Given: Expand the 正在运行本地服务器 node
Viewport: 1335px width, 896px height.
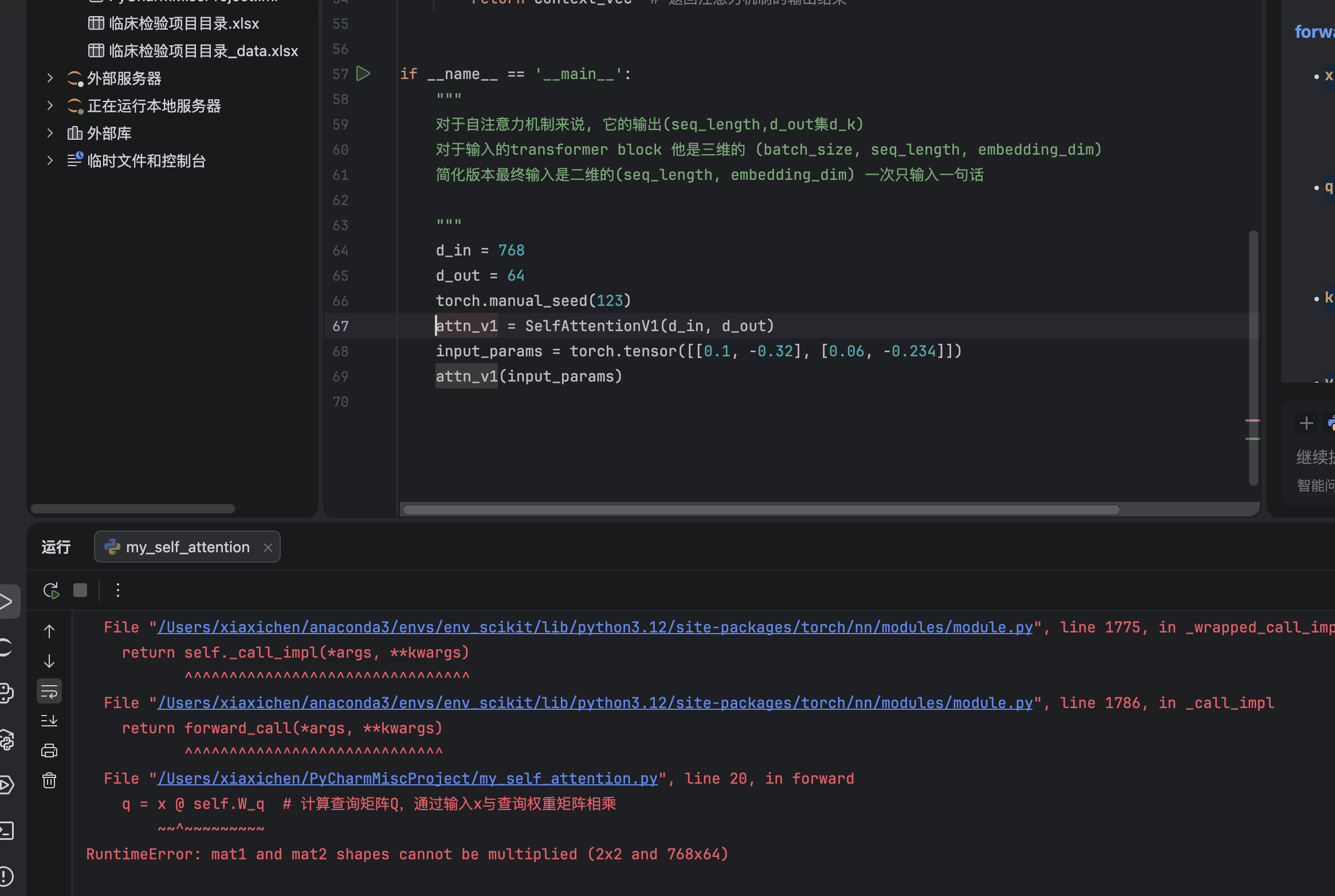Looking at the screenshot, I should [50, 105].
